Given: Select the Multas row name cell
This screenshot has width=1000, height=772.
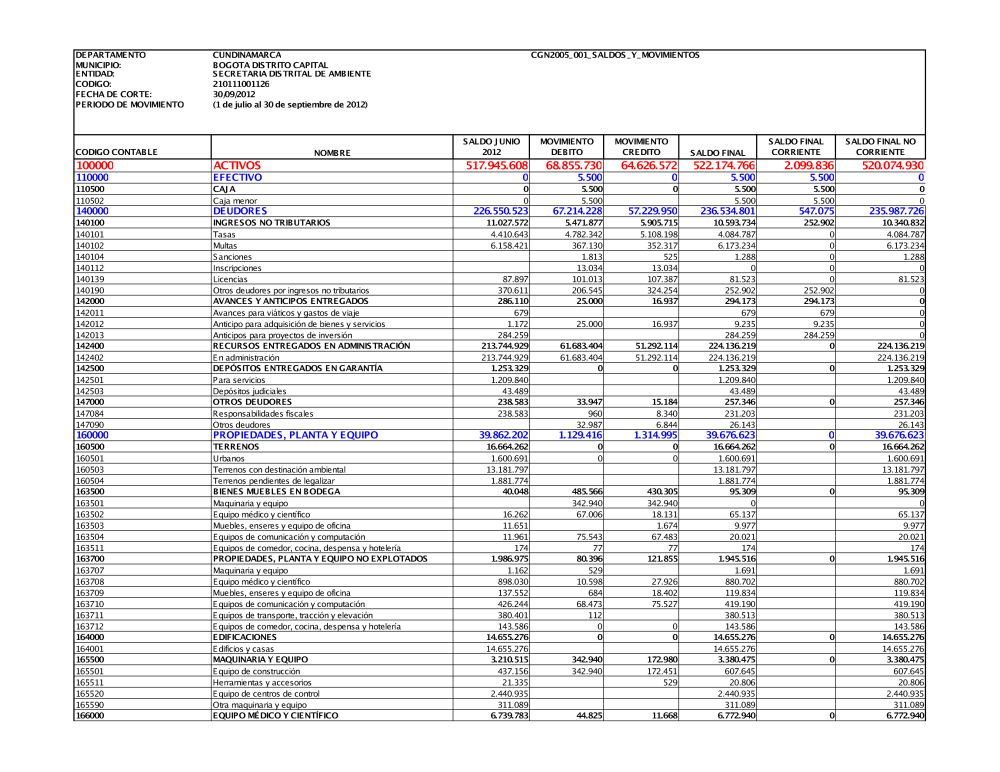Looking at the screenshot, I should [226, 245].
